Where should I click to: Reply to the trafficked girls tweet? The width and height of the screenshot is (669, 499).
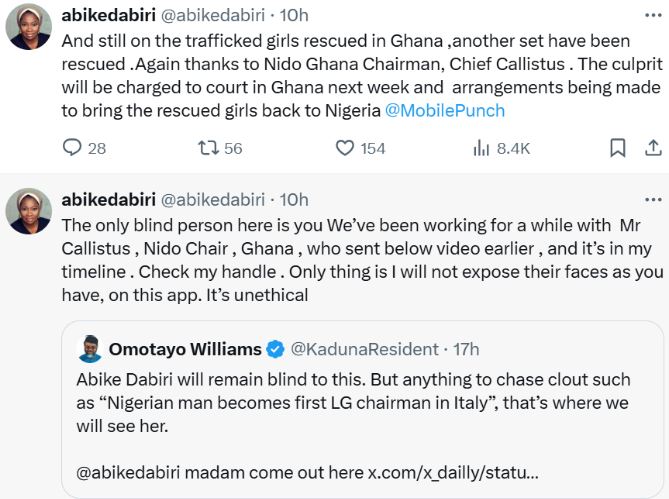click(72, 148)
